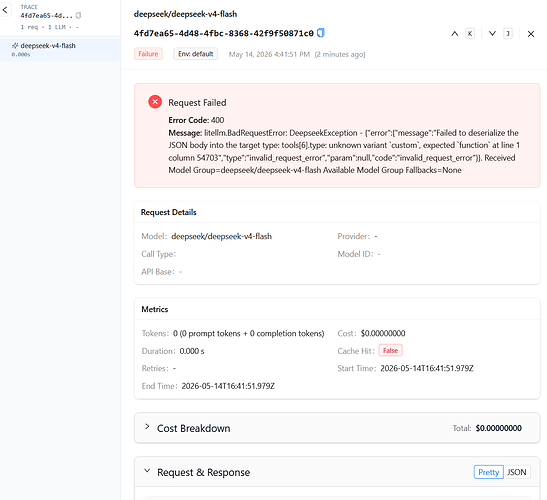This screenshot has height=500, width=547.
Task: Copy the full request ID 4fd7ea65-4d48
Action: click(x=321, y=33)
